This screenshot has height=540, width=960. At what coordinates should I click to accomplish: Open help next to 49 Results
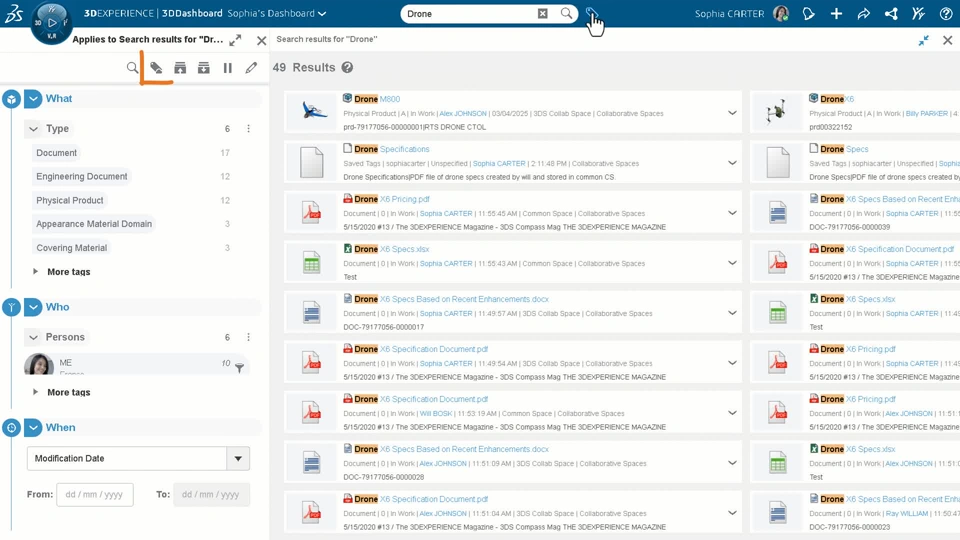pyautogui.click(x=347, y=67)
